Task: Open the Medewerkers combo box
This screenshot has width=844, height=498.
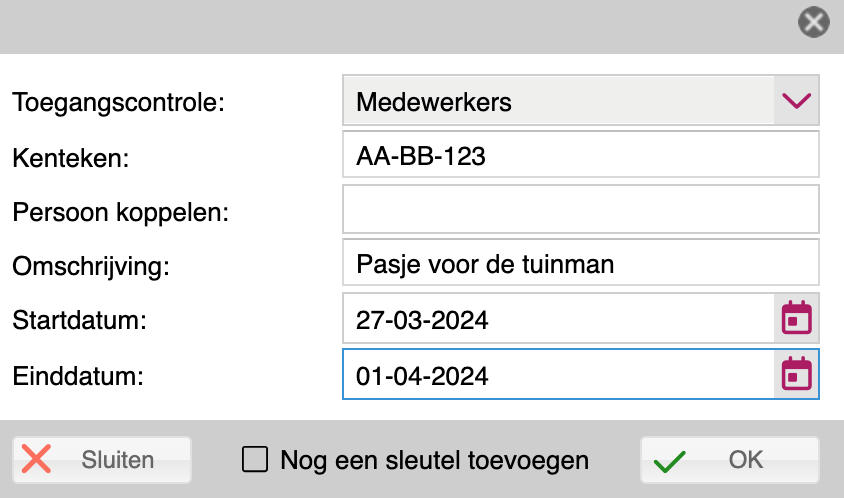Action: point(581,101)
